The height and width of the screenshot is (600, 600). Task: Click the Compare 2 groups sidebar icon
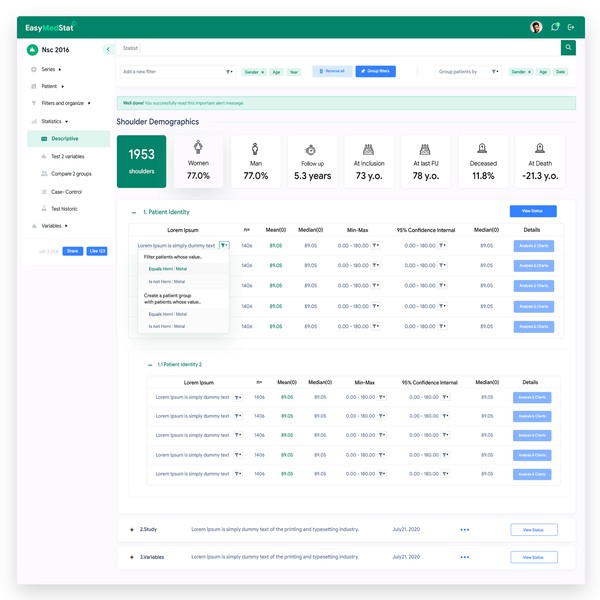43,174
